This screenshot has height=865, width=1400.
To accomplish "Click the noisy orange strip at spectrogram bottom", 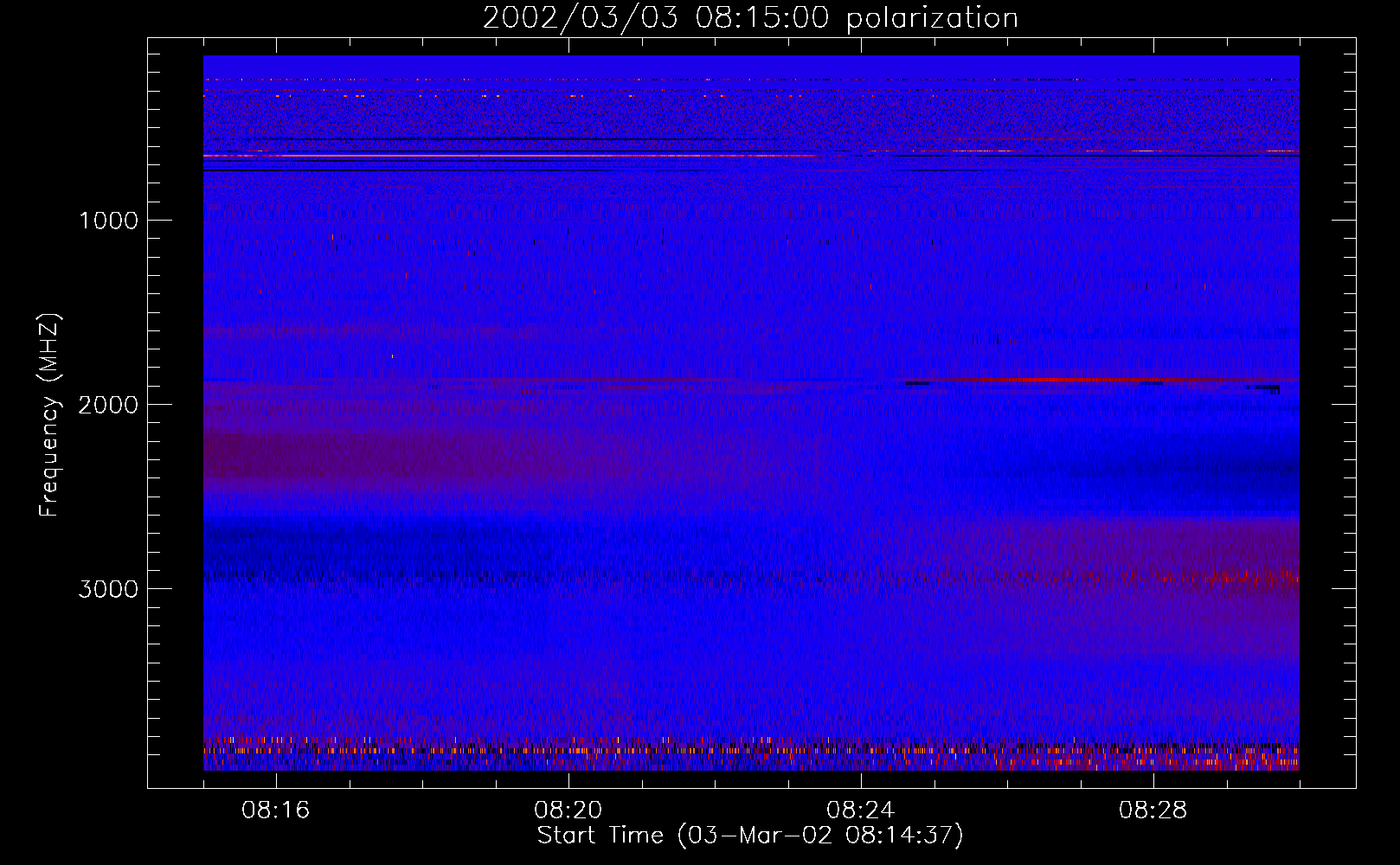I will tap(751, 754).
